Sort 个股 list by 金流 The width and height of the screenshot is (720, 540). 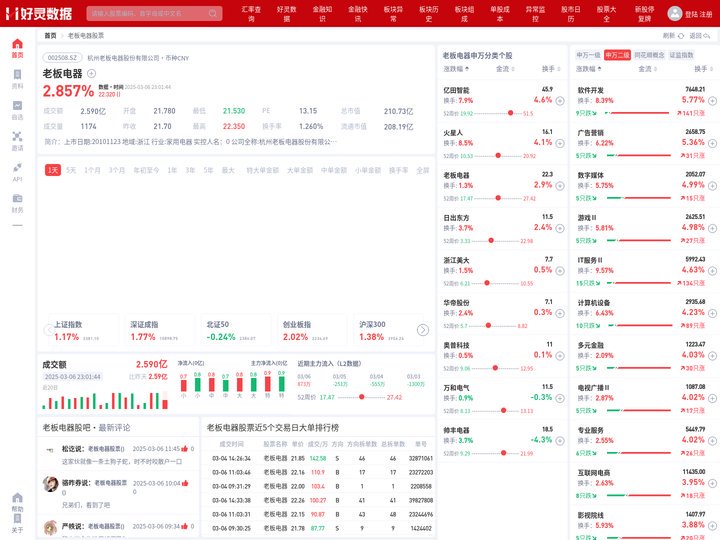pos(505,69)
